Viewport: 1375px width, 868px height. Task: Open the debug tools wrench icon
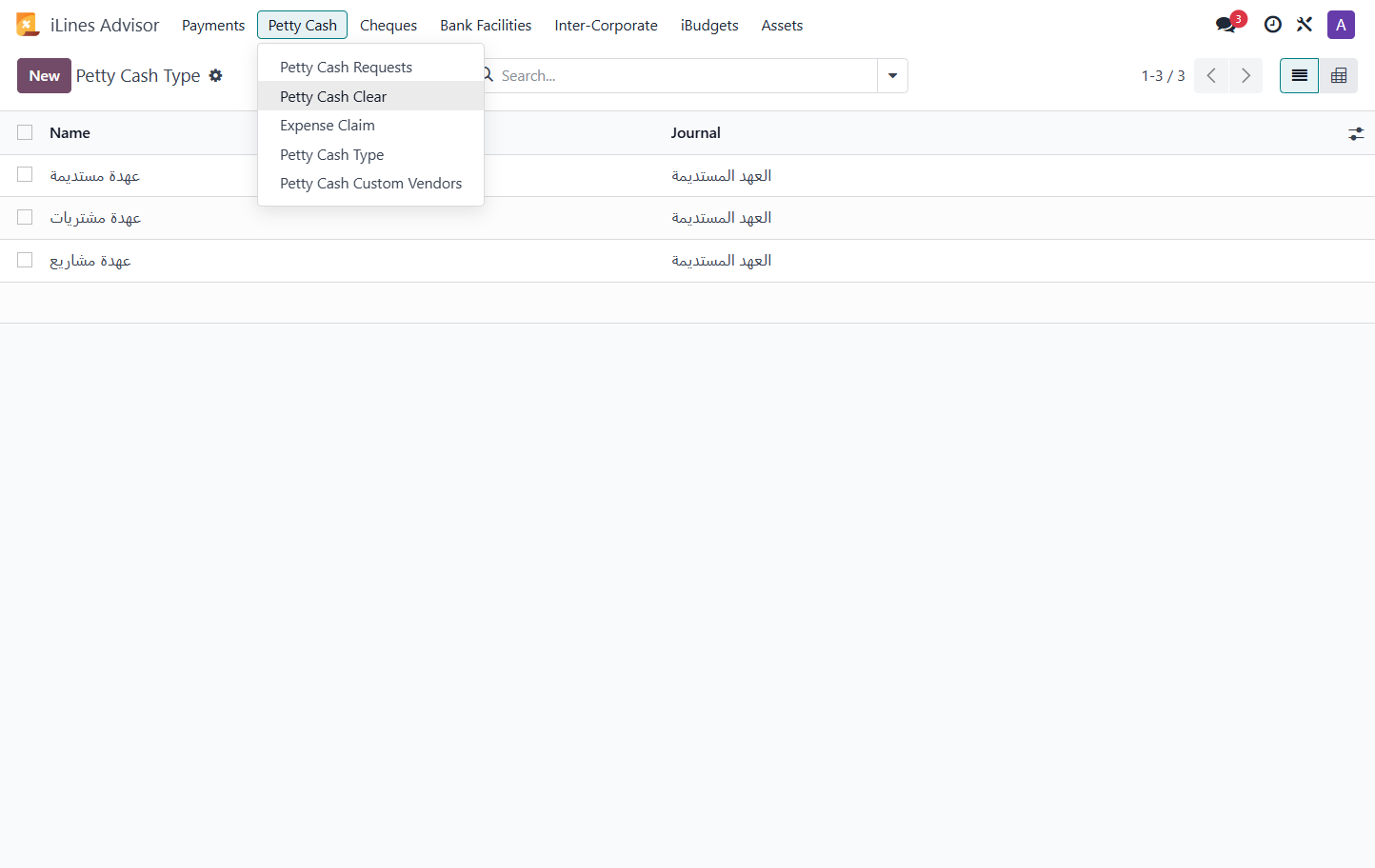click(x=1305, y=25)
